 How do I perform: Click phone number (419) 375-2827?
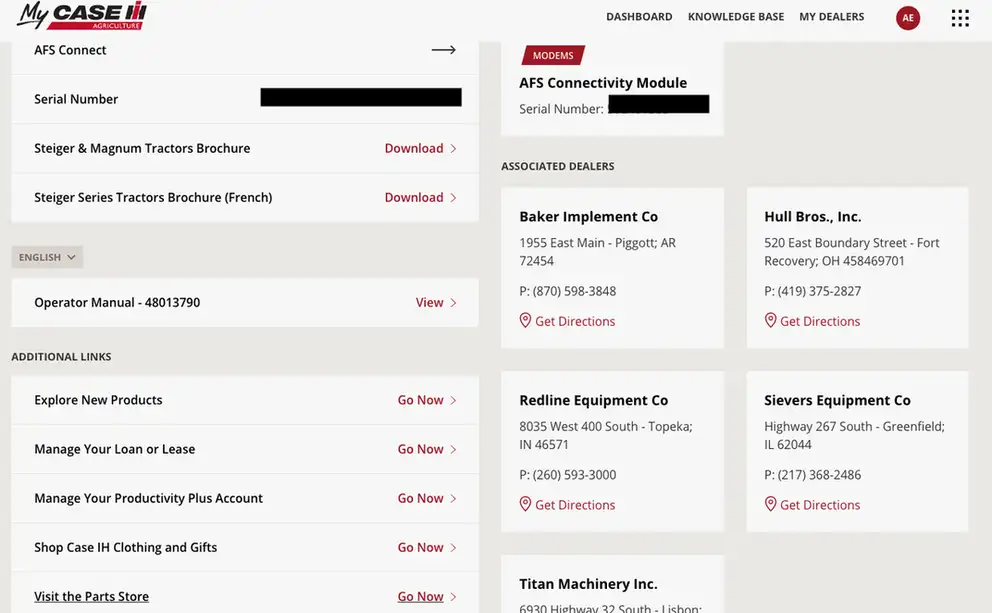819,291
